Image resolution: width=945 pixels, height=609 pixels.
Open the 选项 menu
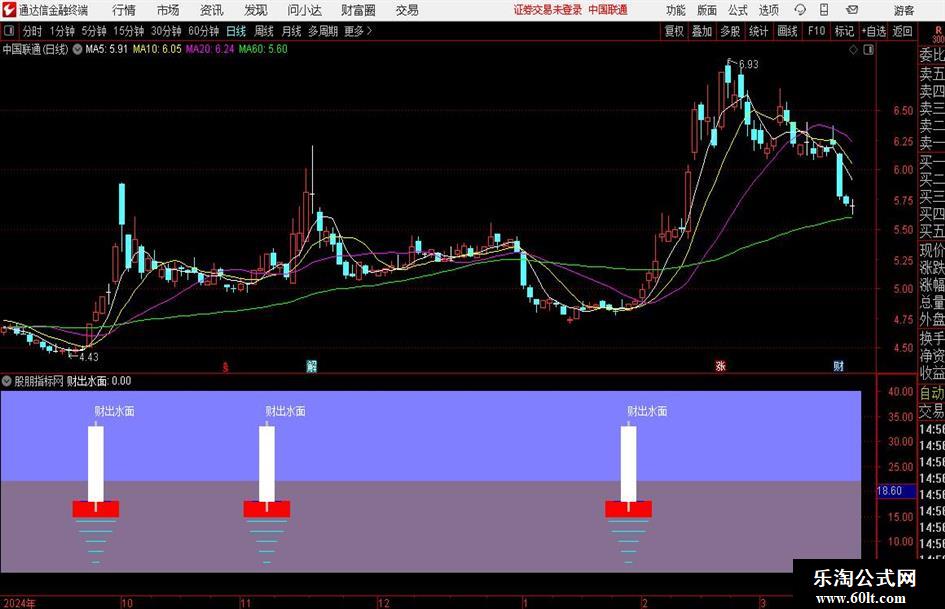coord(768,10)
